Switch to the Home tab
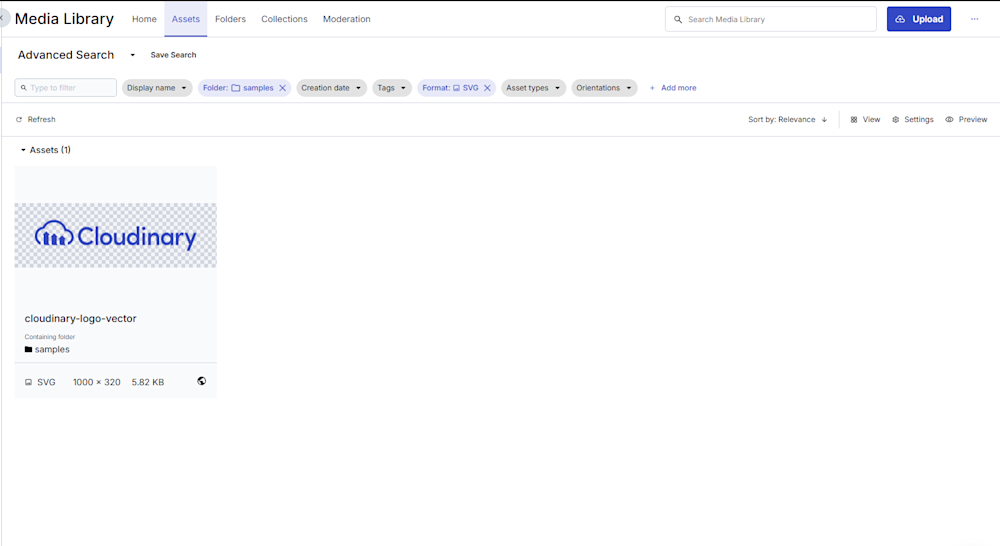The height and width of the screenshot is (546, 1000). pyautogui.click(x=144, y=19)
